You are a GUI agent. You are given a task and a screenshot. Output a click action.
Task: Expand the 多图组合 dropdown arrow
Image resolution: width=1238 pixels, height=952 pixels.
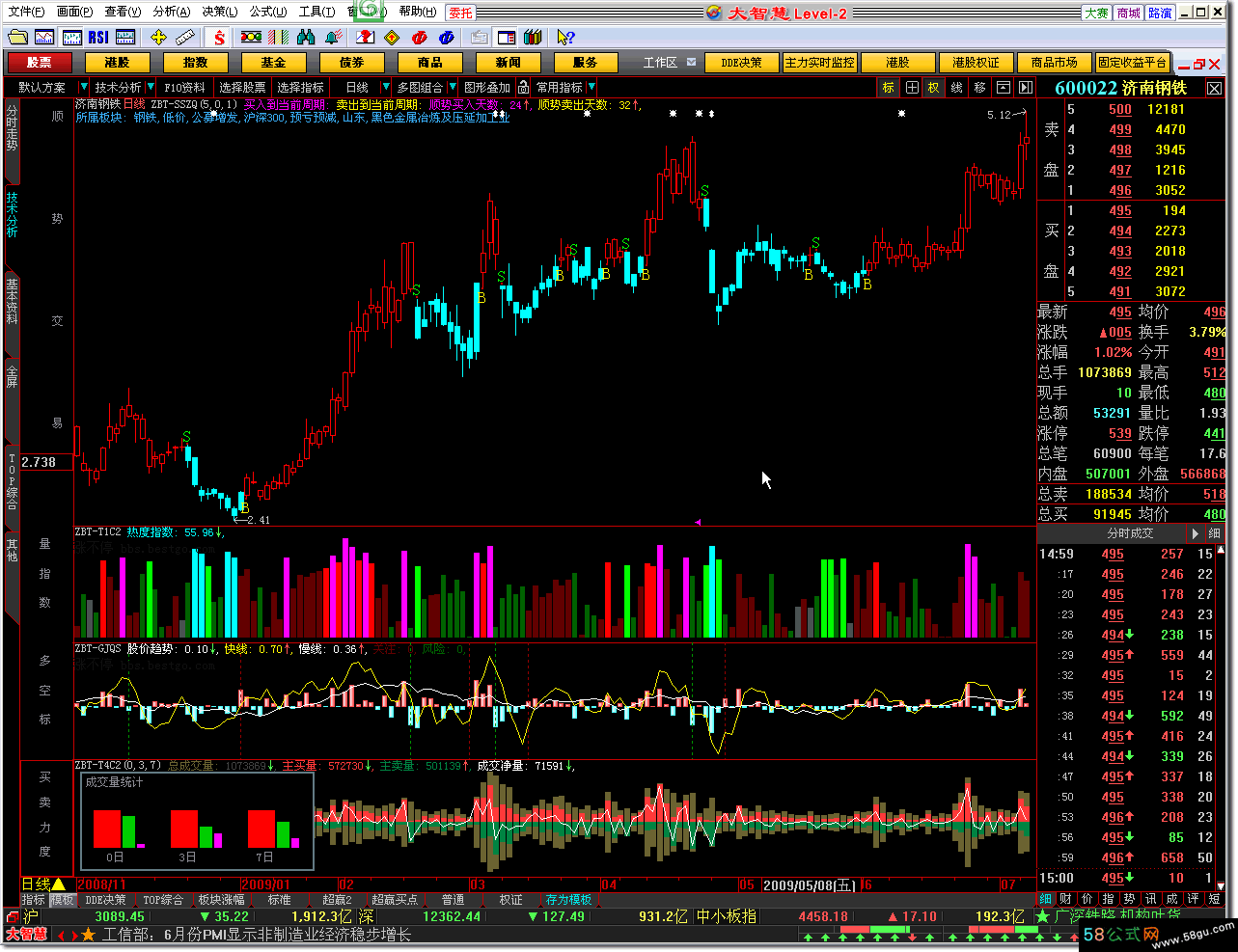(452, 87)
